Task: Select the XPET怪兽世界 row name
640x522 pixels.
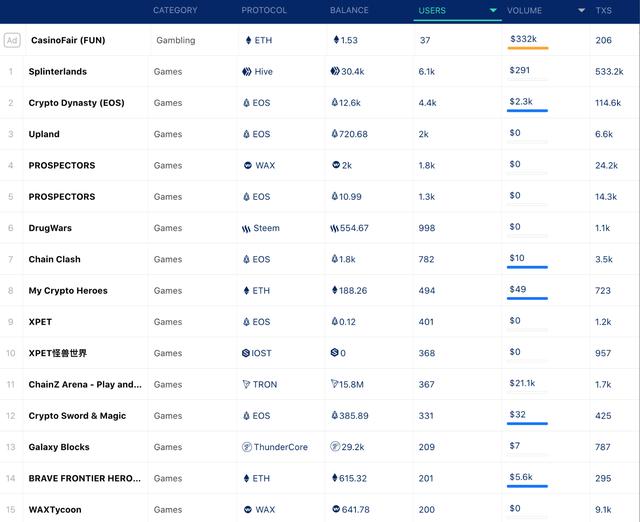Action: (x=58, y=353)
